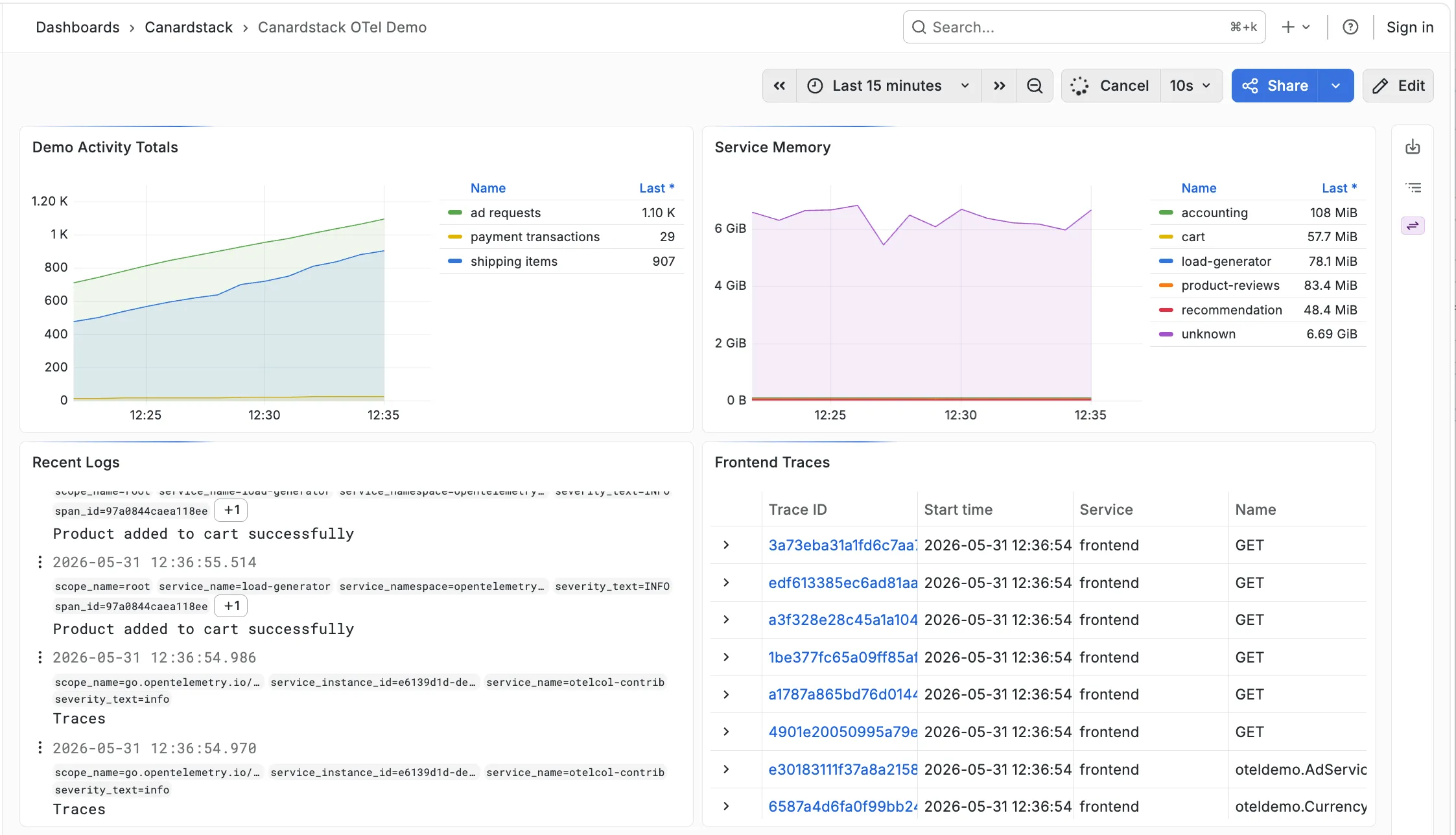
Task: Click the pencil Edit button
Action: tap(1398, 86)
